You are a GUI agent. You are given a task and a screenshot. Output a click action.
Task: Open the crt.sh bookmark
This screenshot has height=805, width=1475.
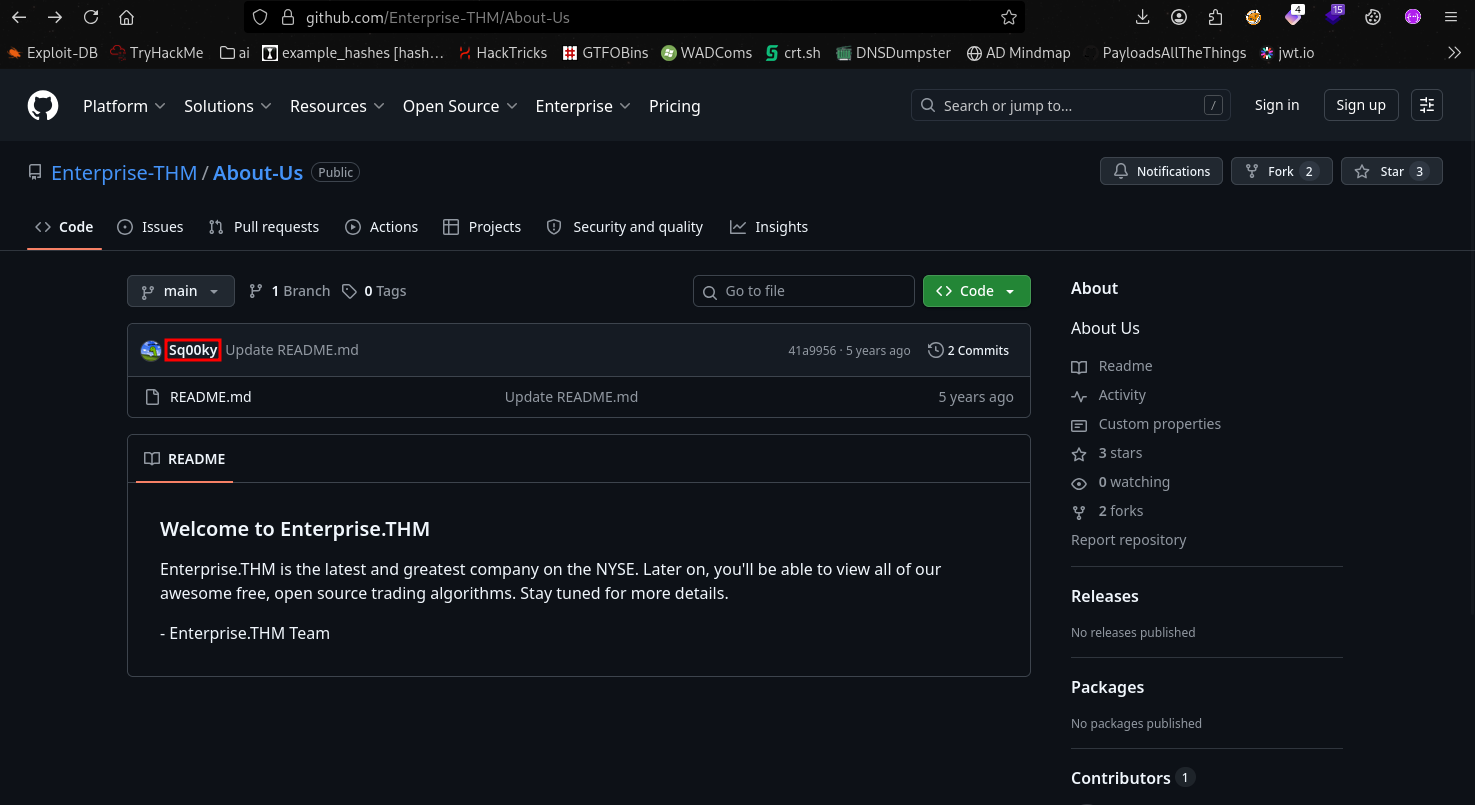point(793,53)
